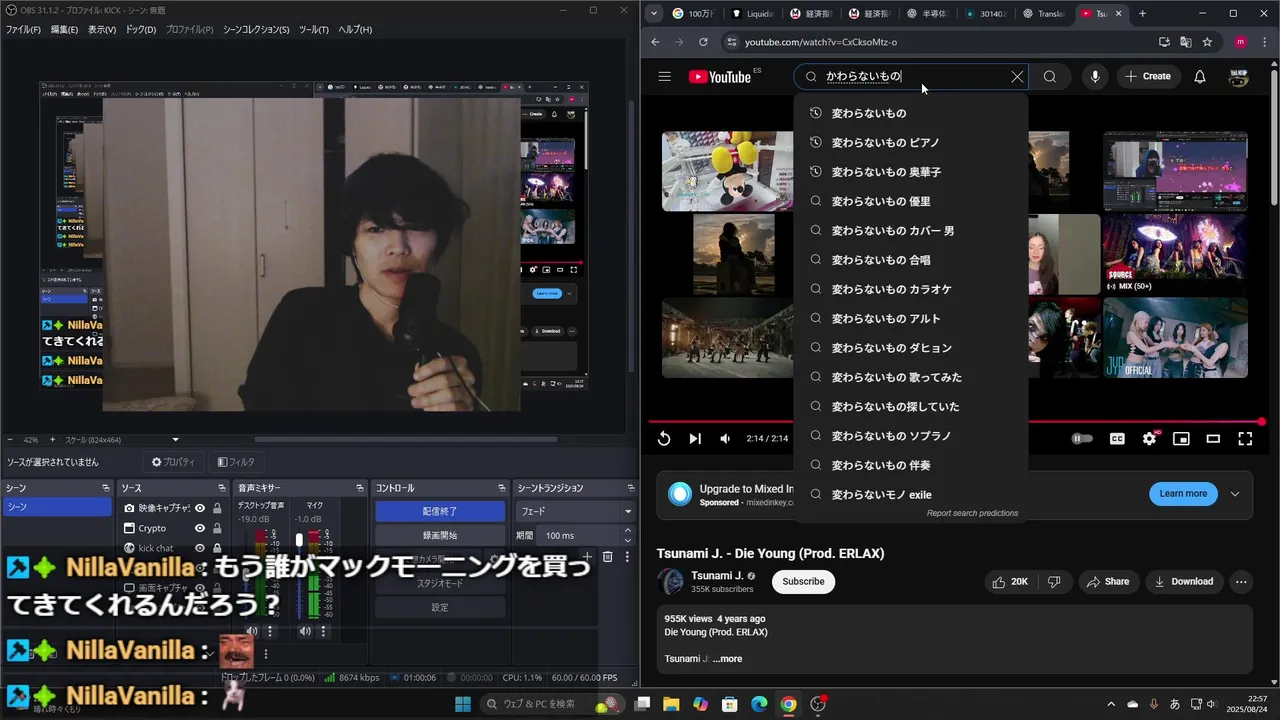Screen dimensions: 1280x720
Task: Click the Create button on YouTube
Action: pyautogui.click(x=1147, y=76)
